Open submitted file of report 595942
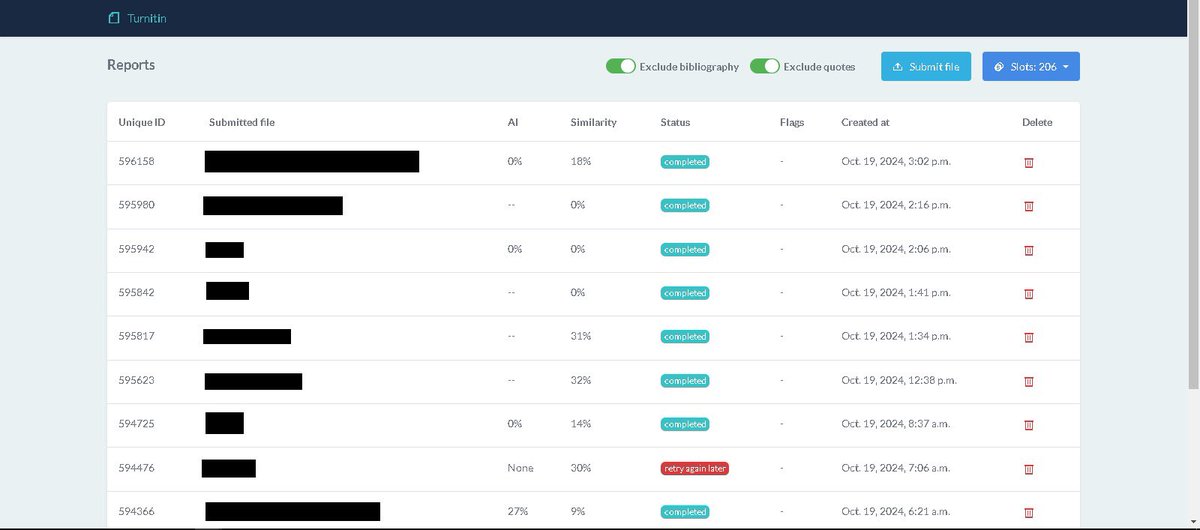Screen dimensions: 1200x530 [225, 249]
